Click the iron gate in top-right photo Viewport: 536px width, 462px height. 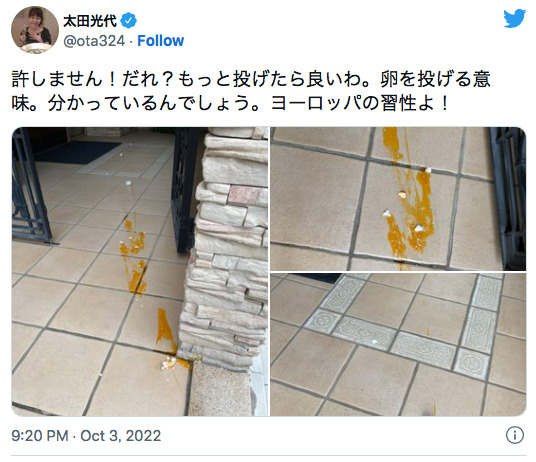point(508,196)
